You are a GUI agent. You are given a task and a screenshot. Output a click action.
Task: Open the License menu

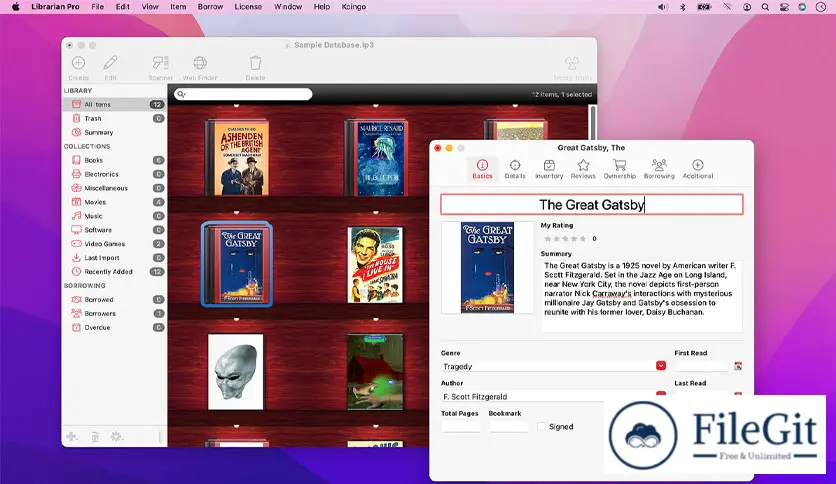[x=248, y=7]
